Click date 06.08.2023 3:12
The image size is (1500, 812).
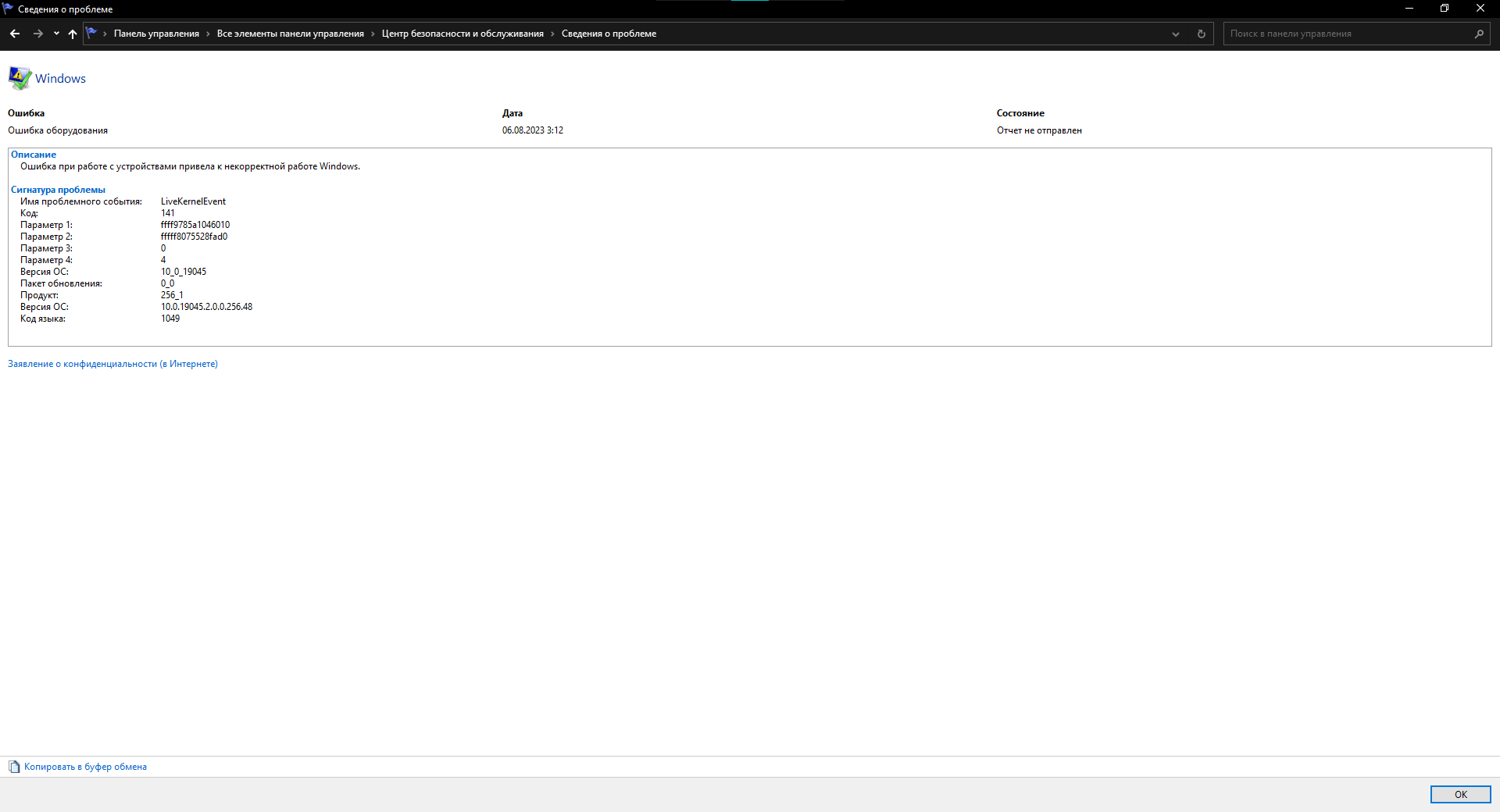tap(533, 130)
